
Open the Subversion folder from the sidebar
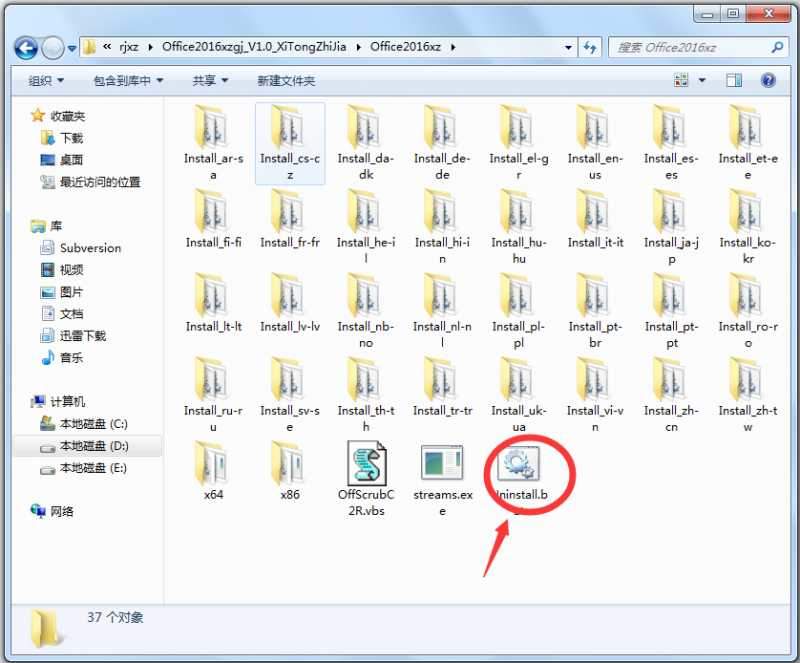(92, 247)
